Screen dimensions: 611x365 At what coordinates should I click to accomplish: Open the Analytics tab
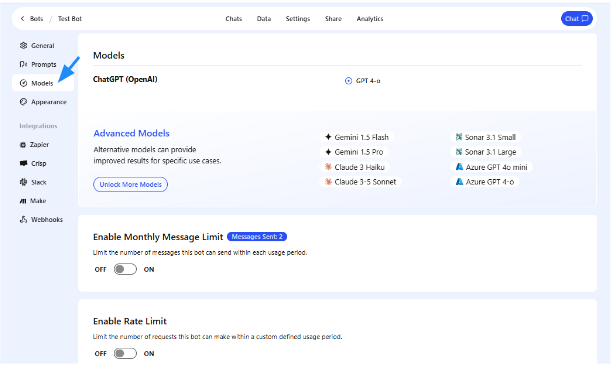tap(370, 18)
